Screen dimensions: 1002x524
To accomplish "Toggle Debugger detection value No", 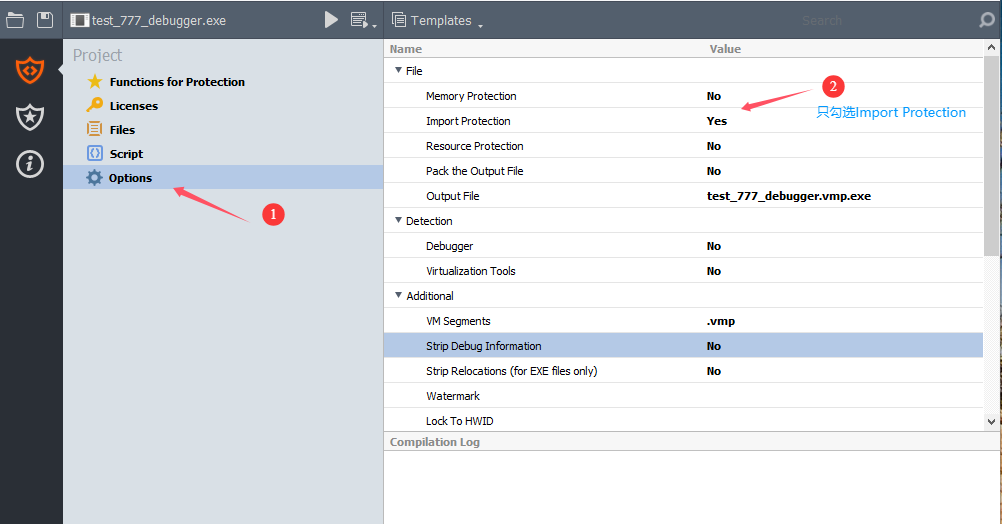I will (x=713, y=246).
